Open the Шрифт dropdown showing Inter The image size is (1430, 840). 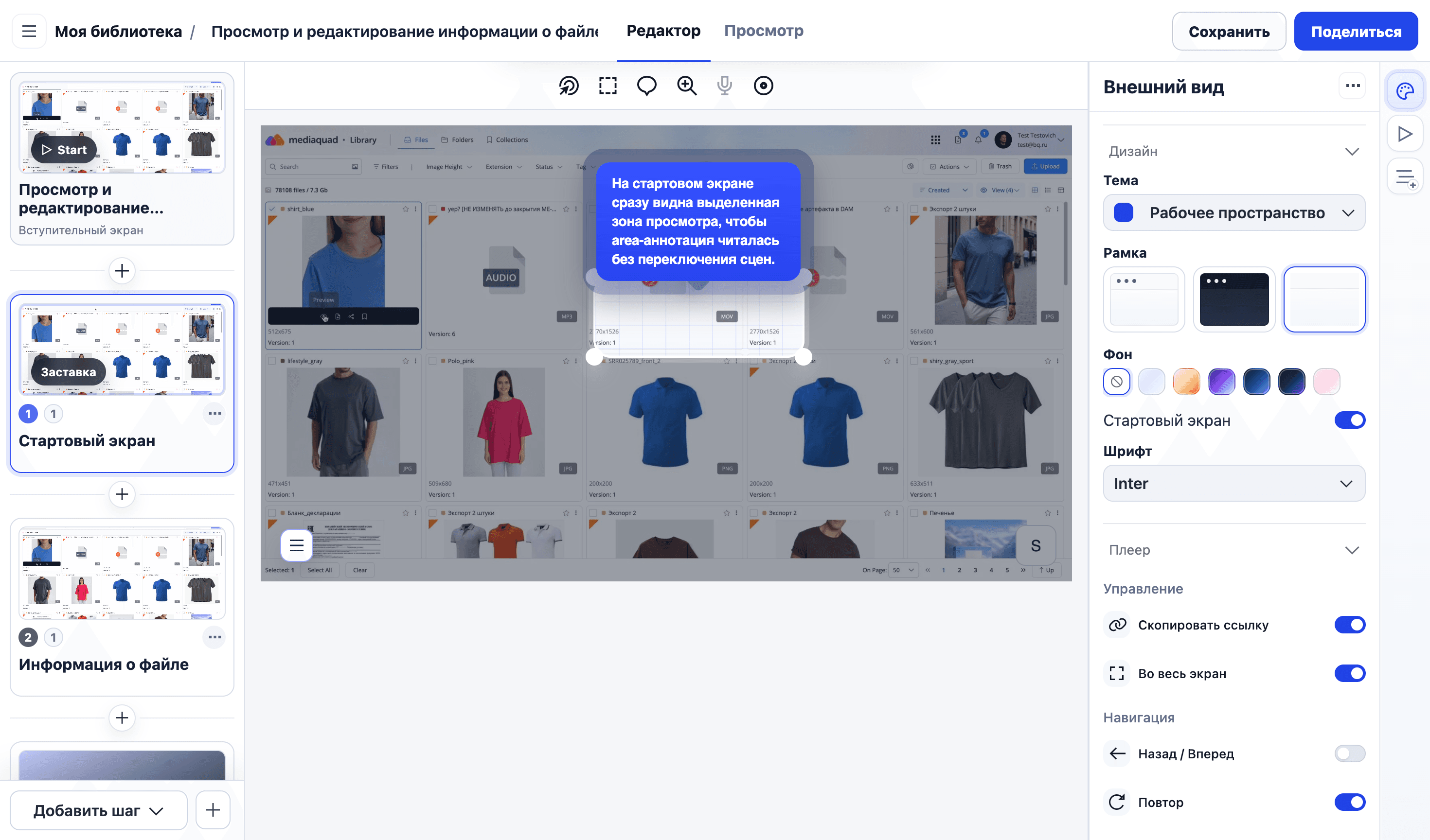pos(1233,483)
